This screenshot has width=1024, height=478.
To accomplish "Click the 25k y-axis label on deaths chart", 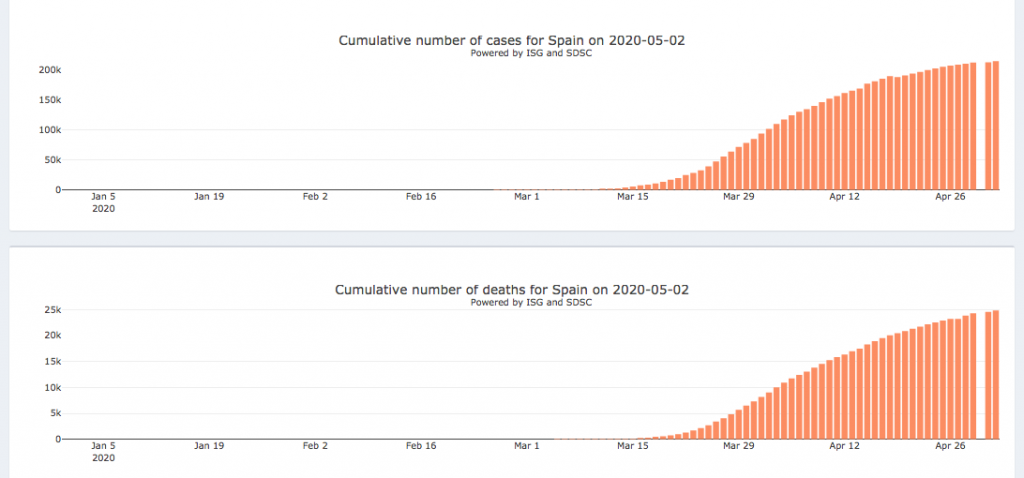I will point(52,310).
